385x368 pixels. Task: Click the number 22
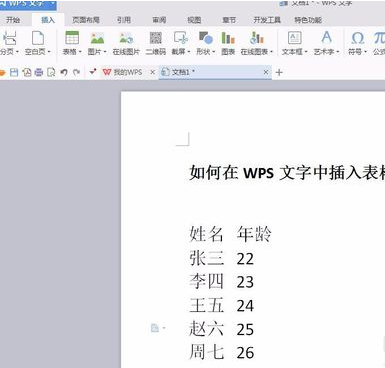tap(245, 259)
